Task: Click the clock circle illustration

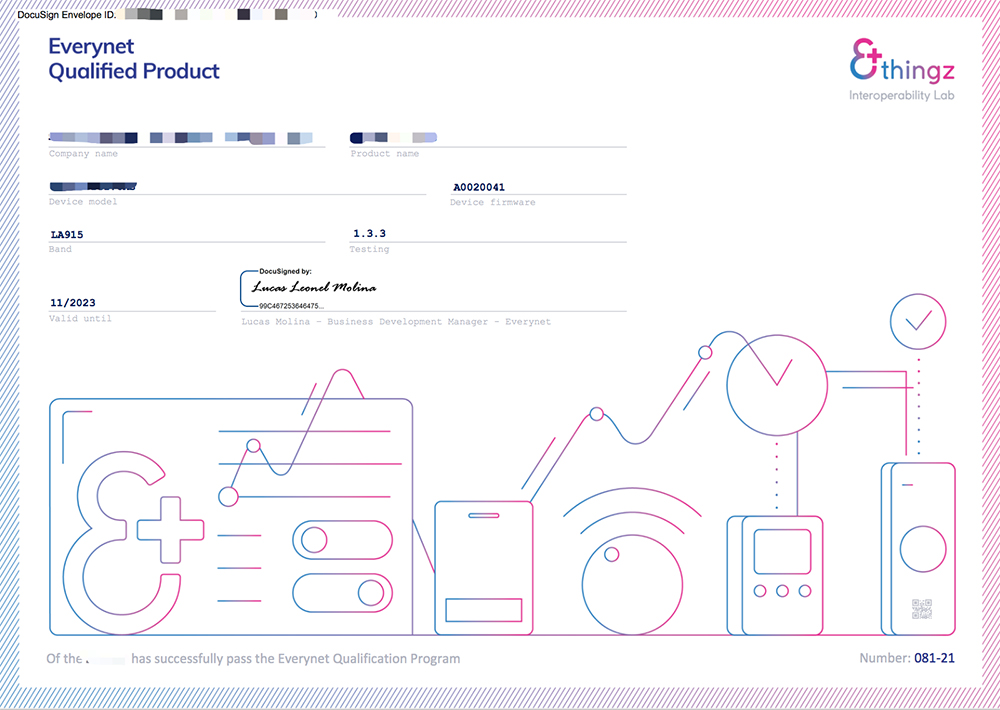Action: (x=777, y=385)
